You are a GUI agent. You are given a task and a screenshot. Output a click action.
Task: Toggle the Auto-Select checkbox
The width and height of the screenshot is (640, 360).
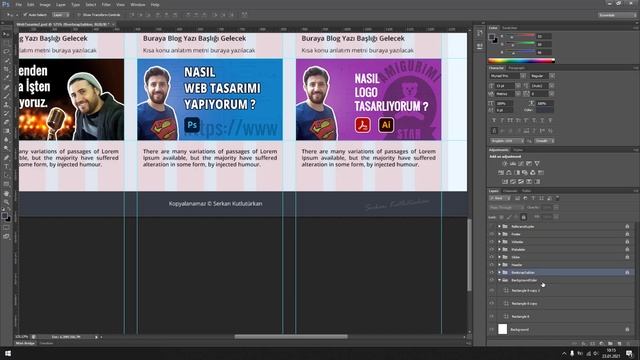25,15
